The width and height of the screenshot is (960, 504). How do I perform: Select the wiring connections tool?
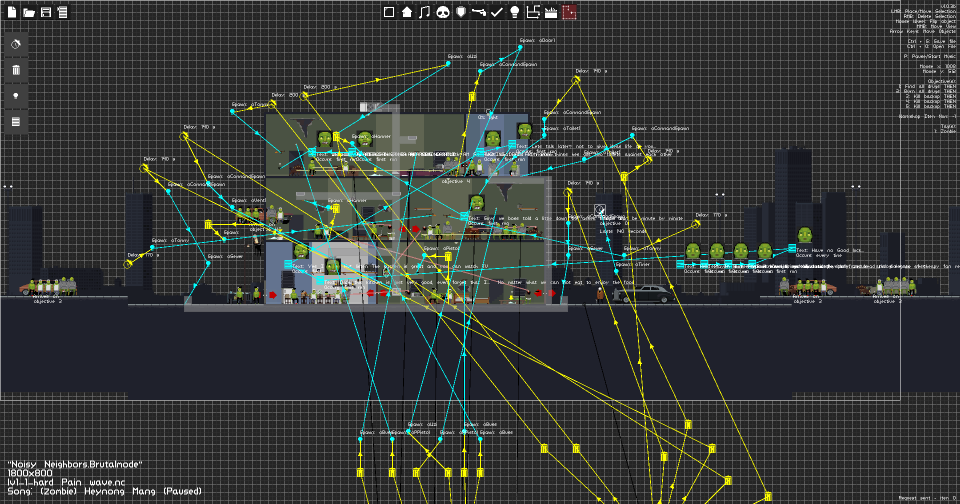point(533,12)
